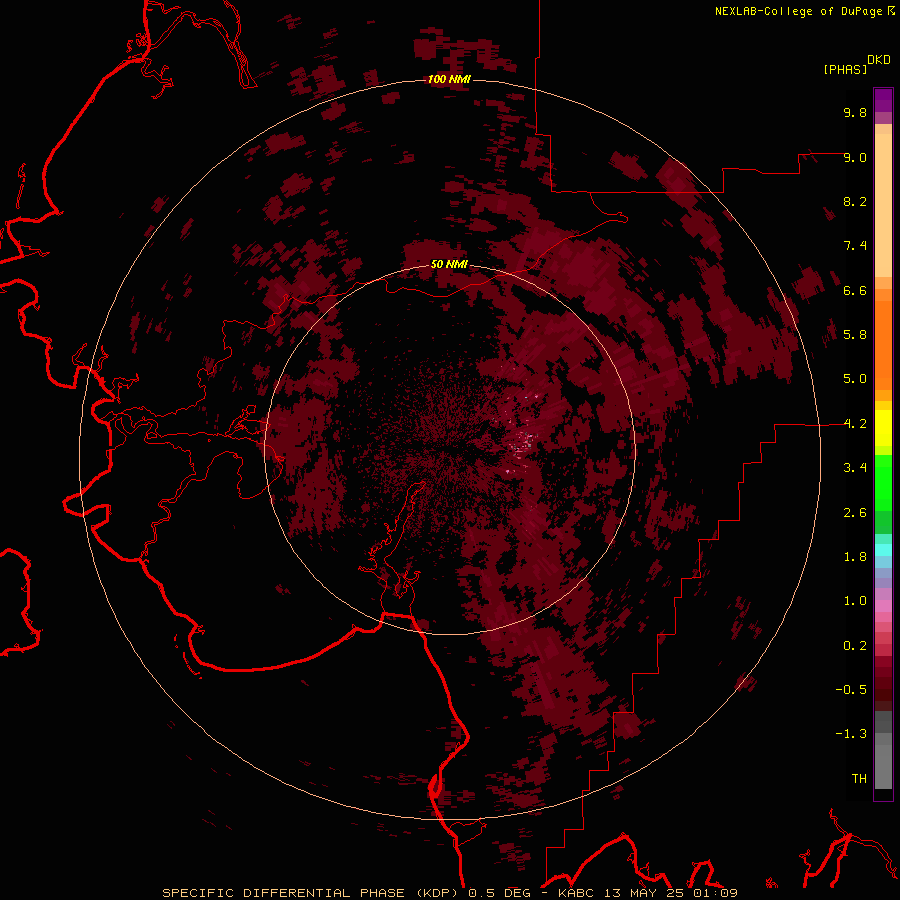Click the pink-white KDP pixels near radar center
Viewport: 900px width, 900px height.
523,442
